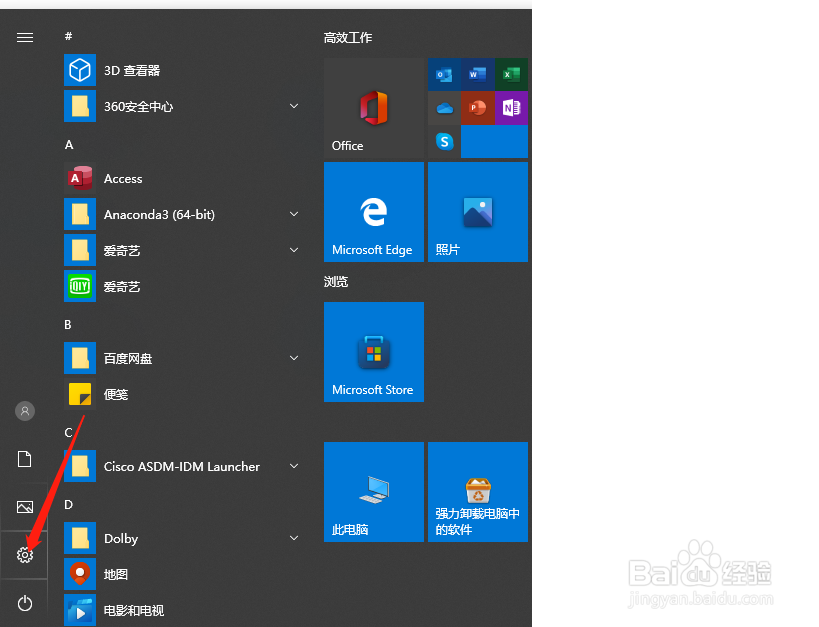Launch Access app icon
This screenshot has height=627, width=819.
coord(80,178)
